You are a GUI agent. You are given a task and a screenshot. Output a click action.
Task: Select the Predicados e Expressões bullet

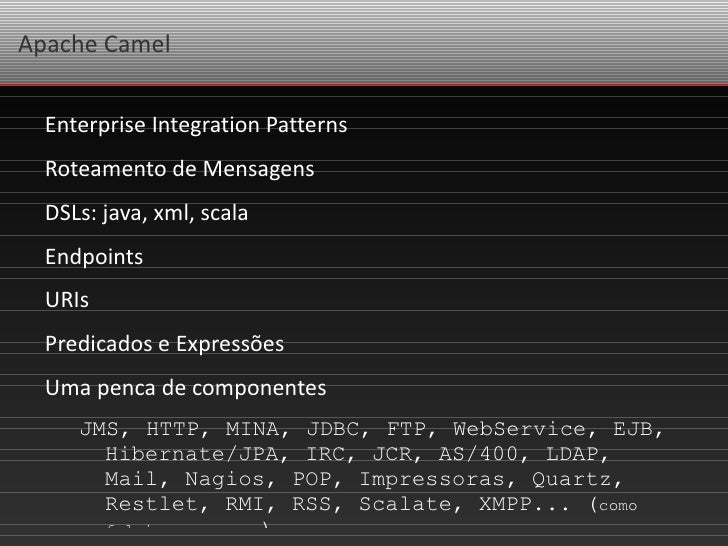pos(164,345)
